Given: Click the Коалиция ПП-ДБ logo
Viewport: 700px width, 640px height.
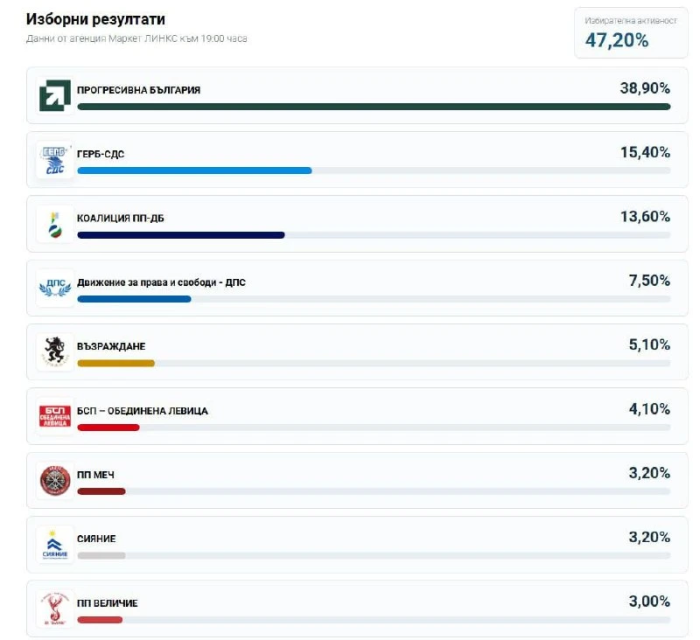Looking at the screenshot, I should coord(54,223).
